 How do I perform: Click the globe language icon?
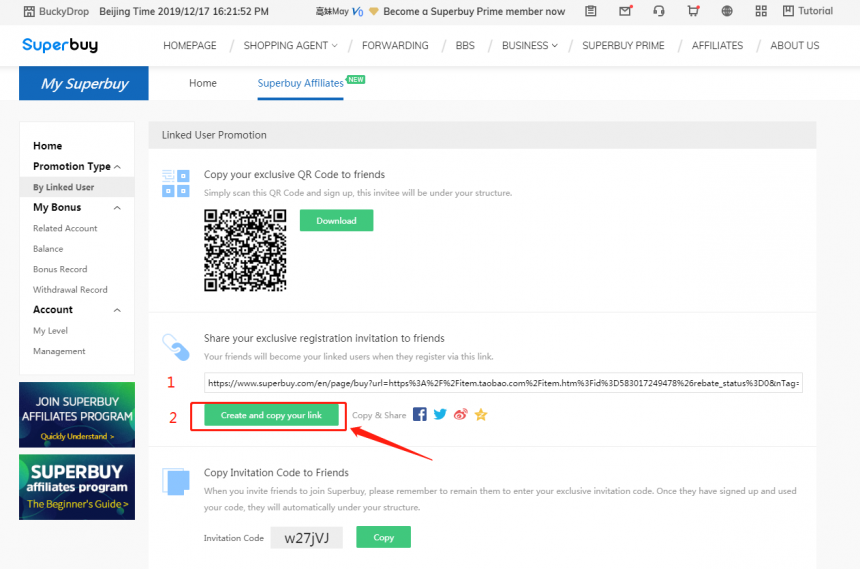727,12
